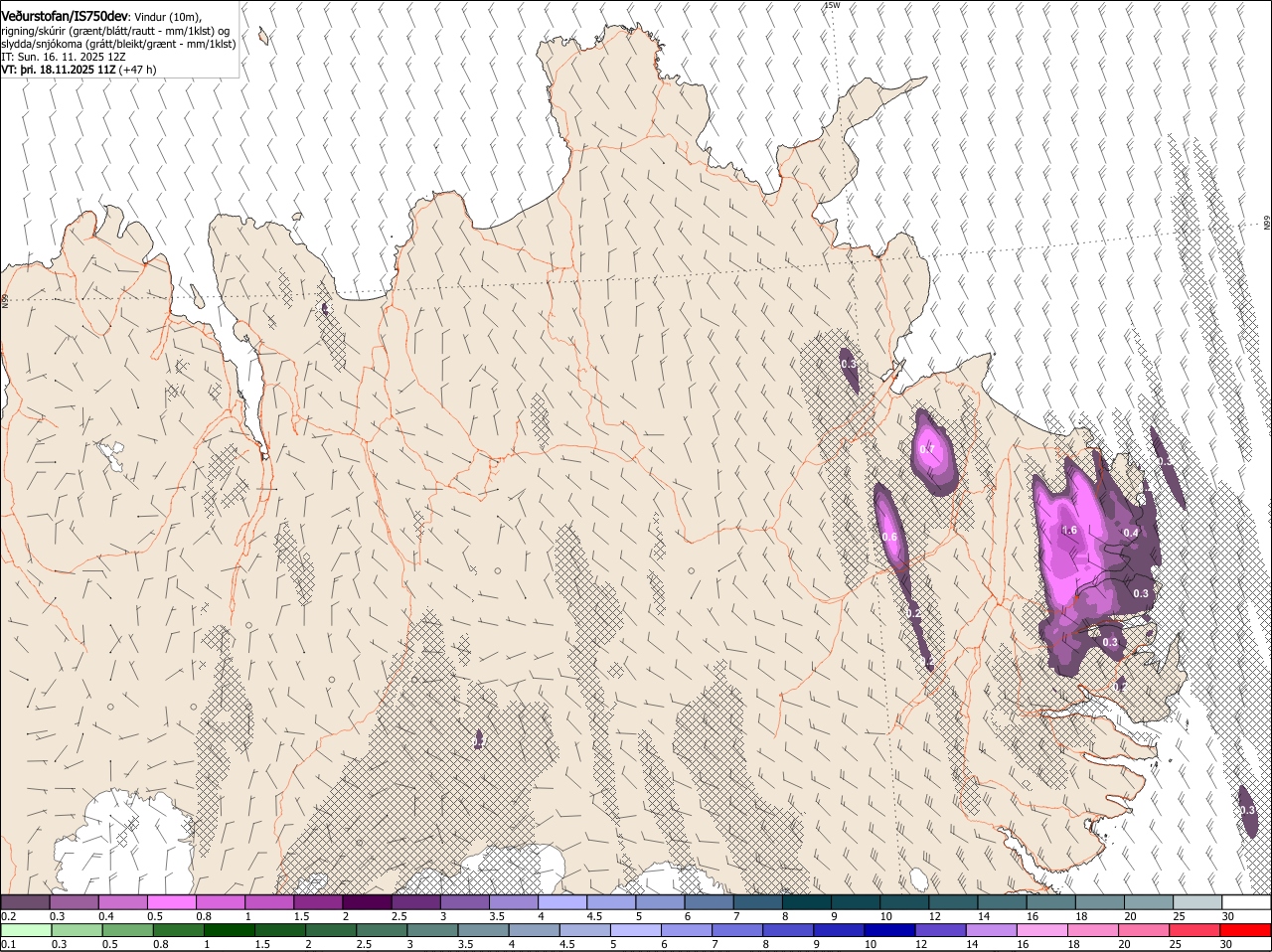
Task: Click the 14–16 rain scale swatch
Action: pyautogui.click(x=991, y=930)
